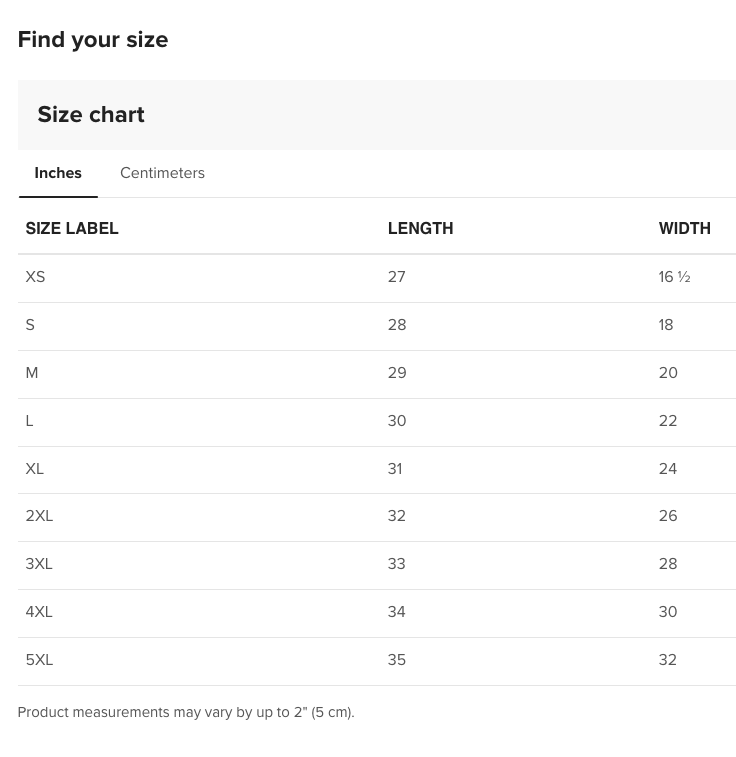Click the Size chart heading

pos(91,115)
